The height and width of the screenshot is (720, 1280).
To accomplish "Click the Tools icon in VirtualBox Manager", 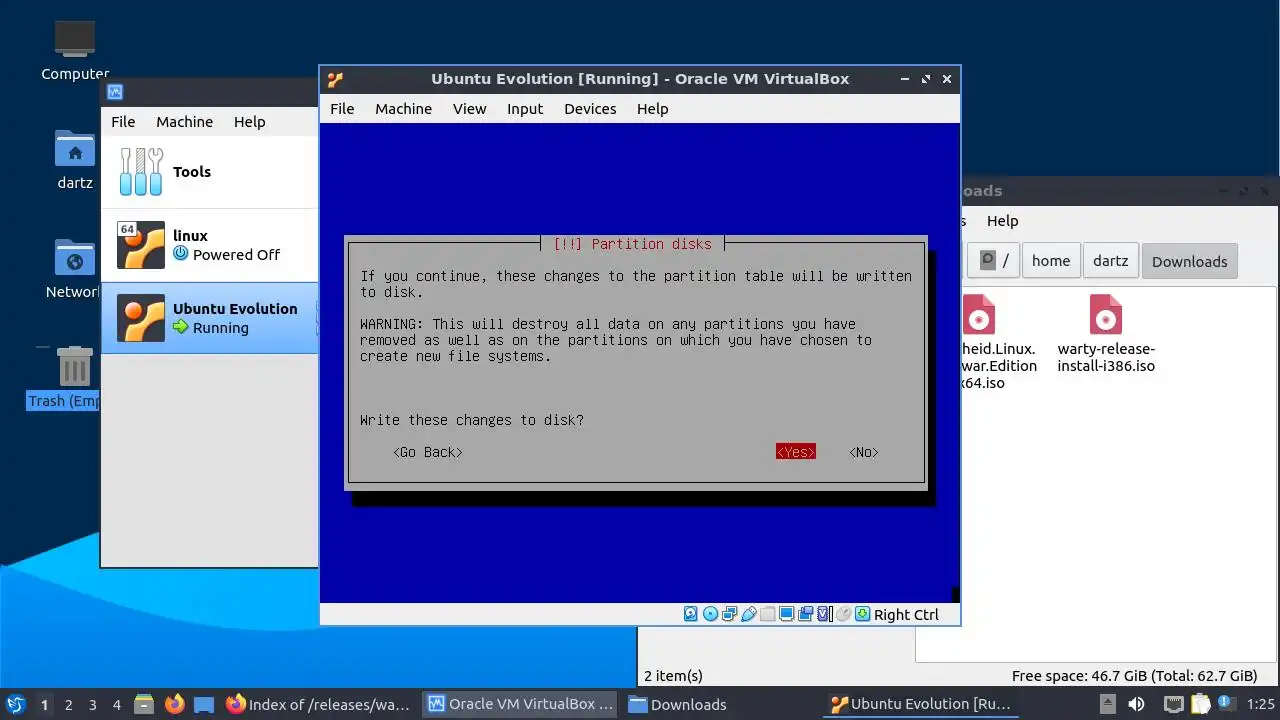I will pos(141,172).
